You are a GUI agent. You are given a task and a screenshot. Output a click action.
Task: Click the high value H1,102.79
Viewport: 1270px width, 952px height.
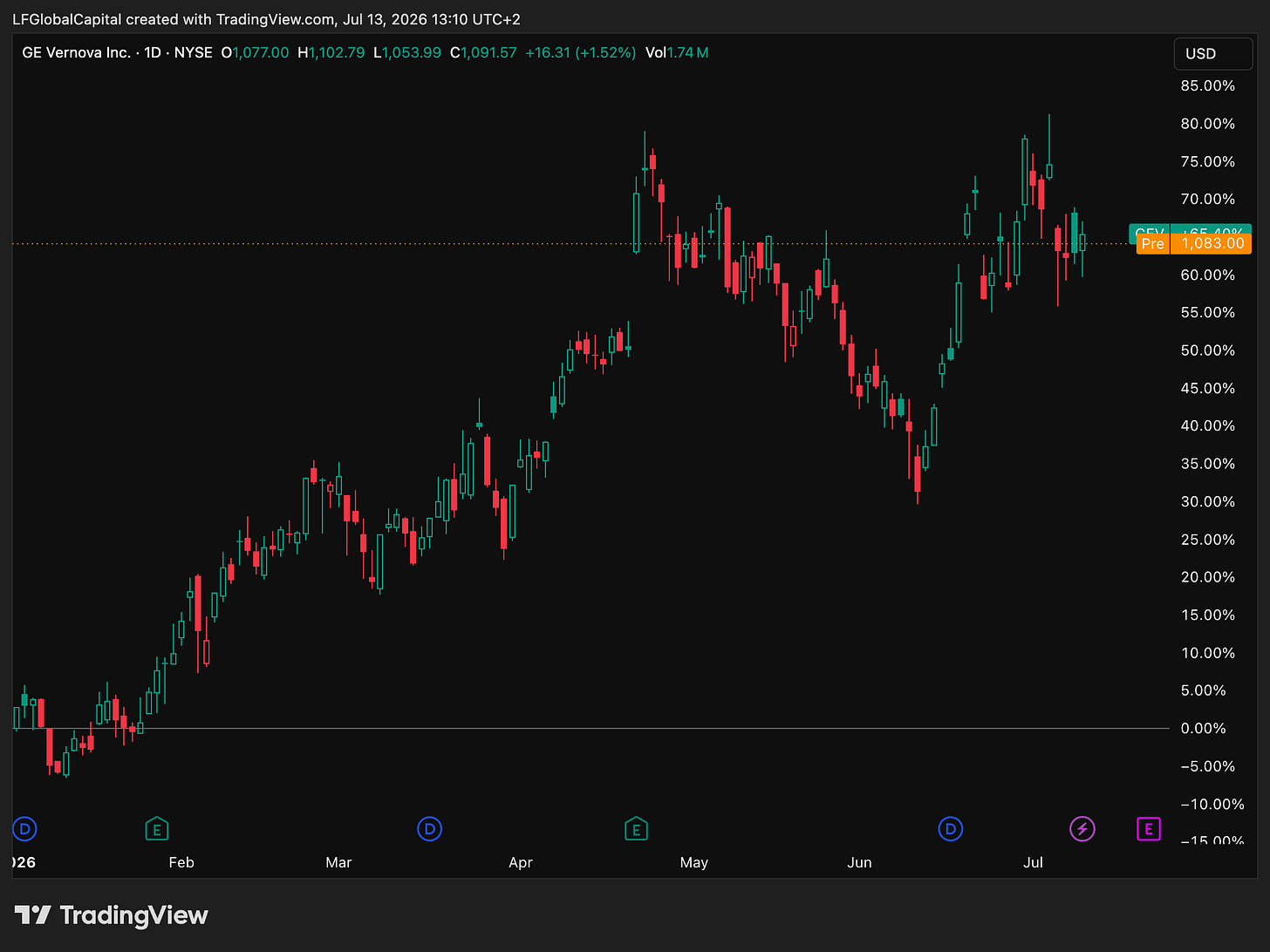pos(331,52)
